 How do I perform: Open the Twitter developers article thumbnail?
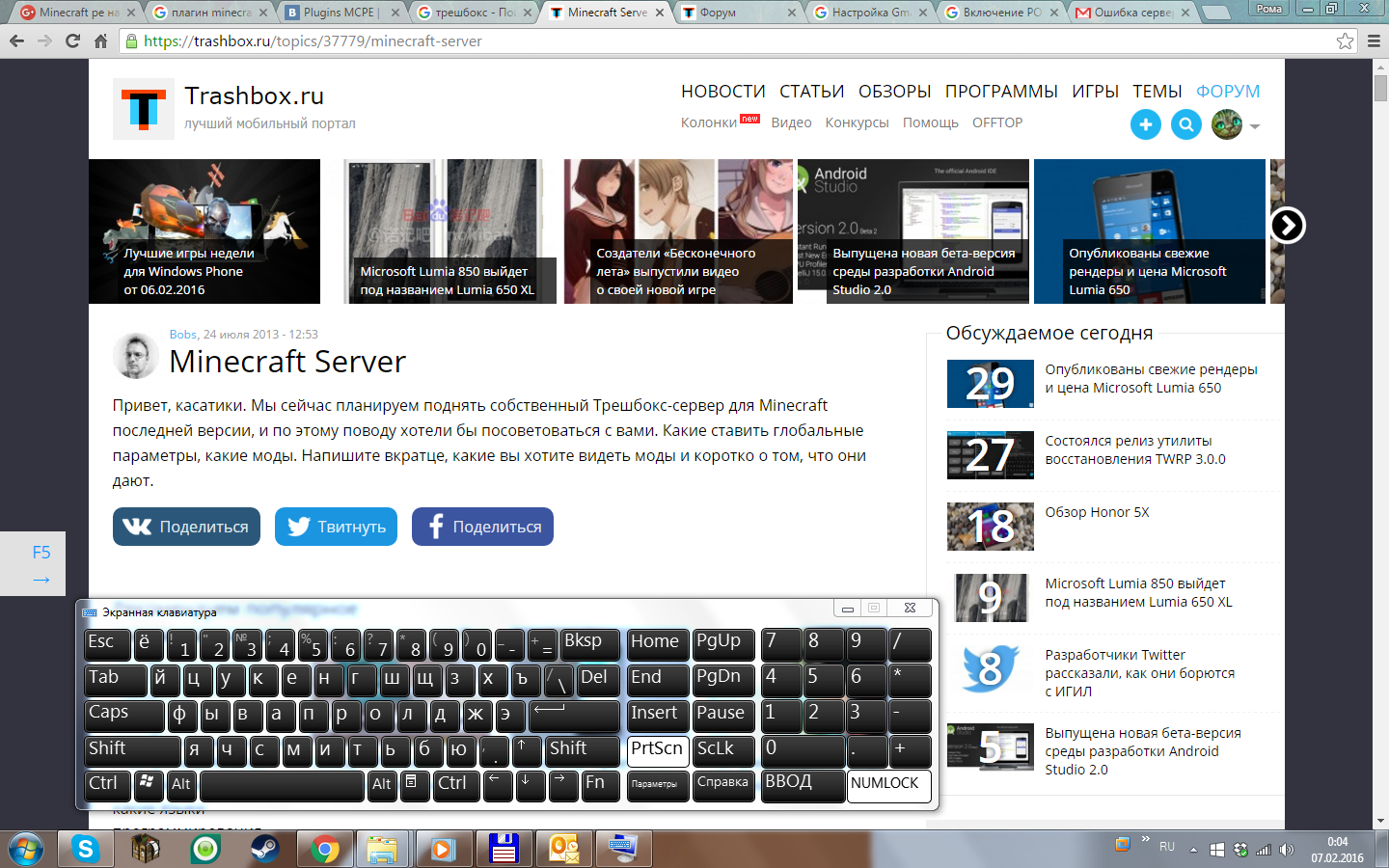point(991,669)
